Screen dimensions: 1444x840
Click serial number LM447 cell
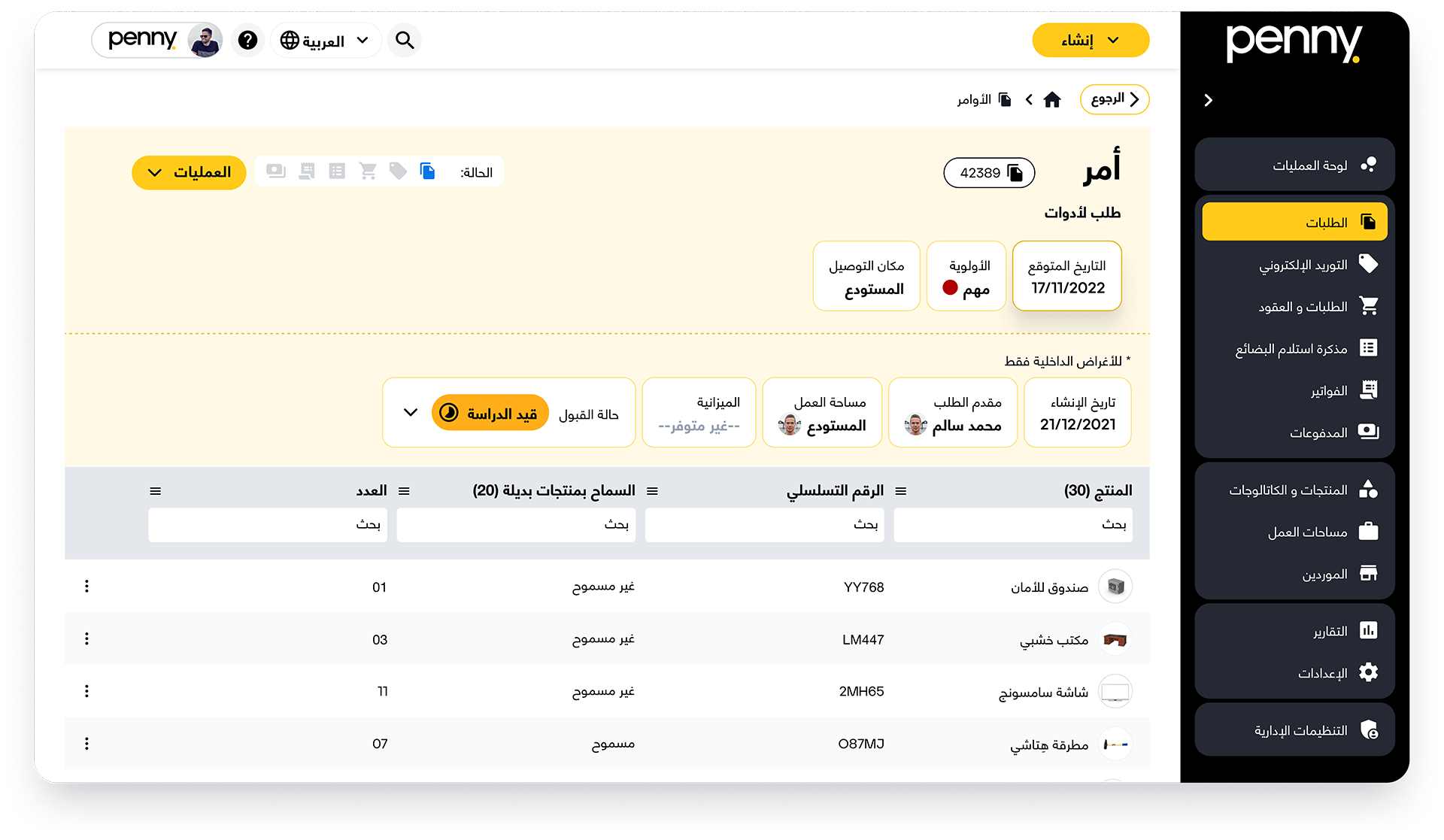[x=863, y=640]
